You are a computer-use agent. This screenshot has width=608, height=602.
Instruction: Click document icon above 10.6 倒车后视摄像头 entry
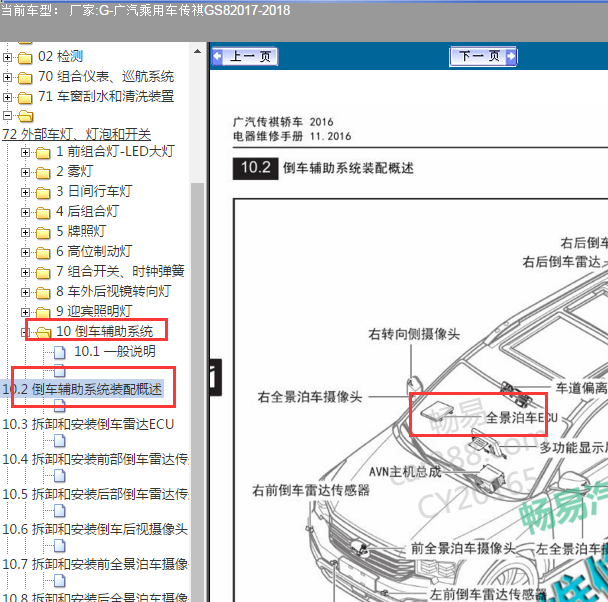point(60,511)
